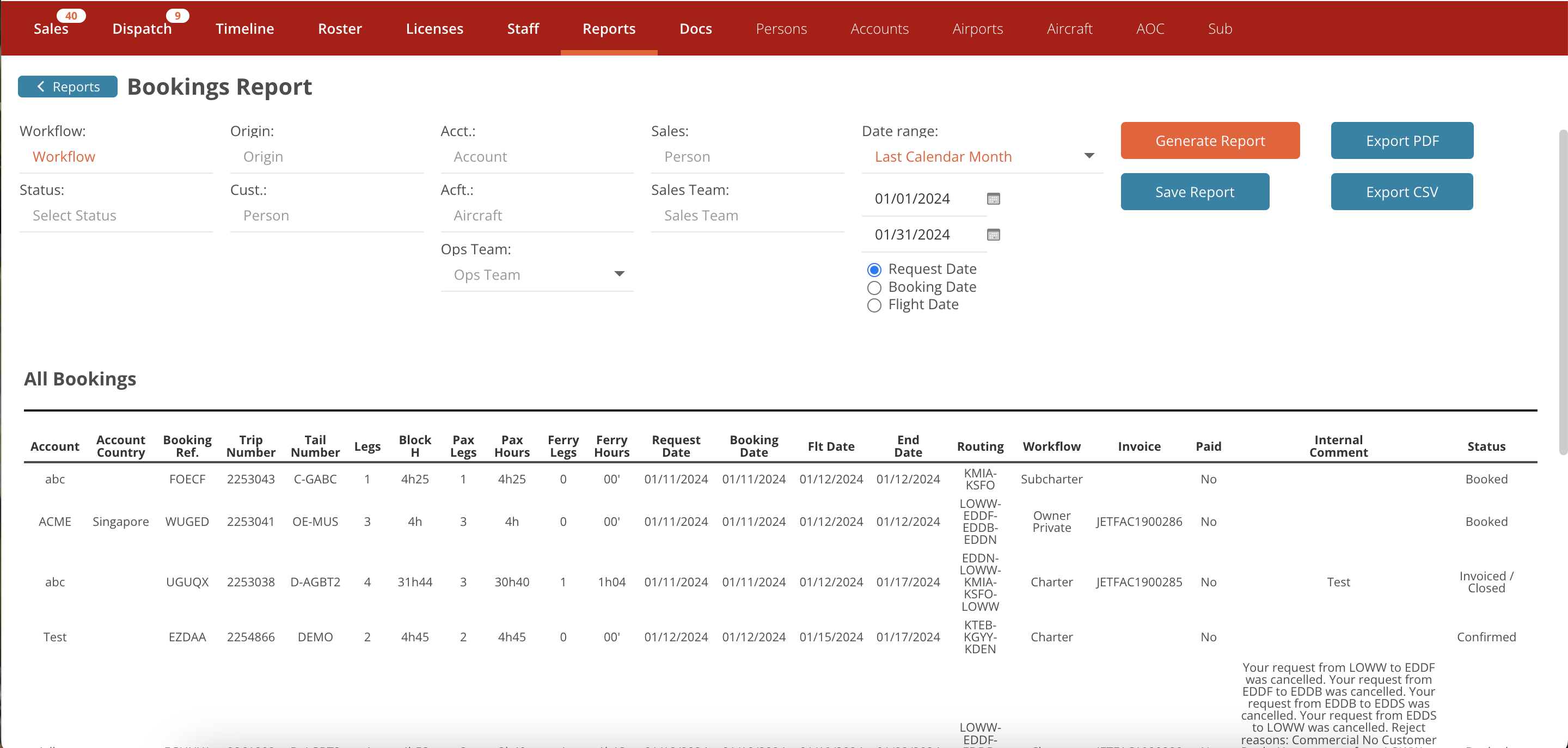Focus the Cust. Person input field
The height and width of the screenshot is (748, 1568).
point(326,216)
